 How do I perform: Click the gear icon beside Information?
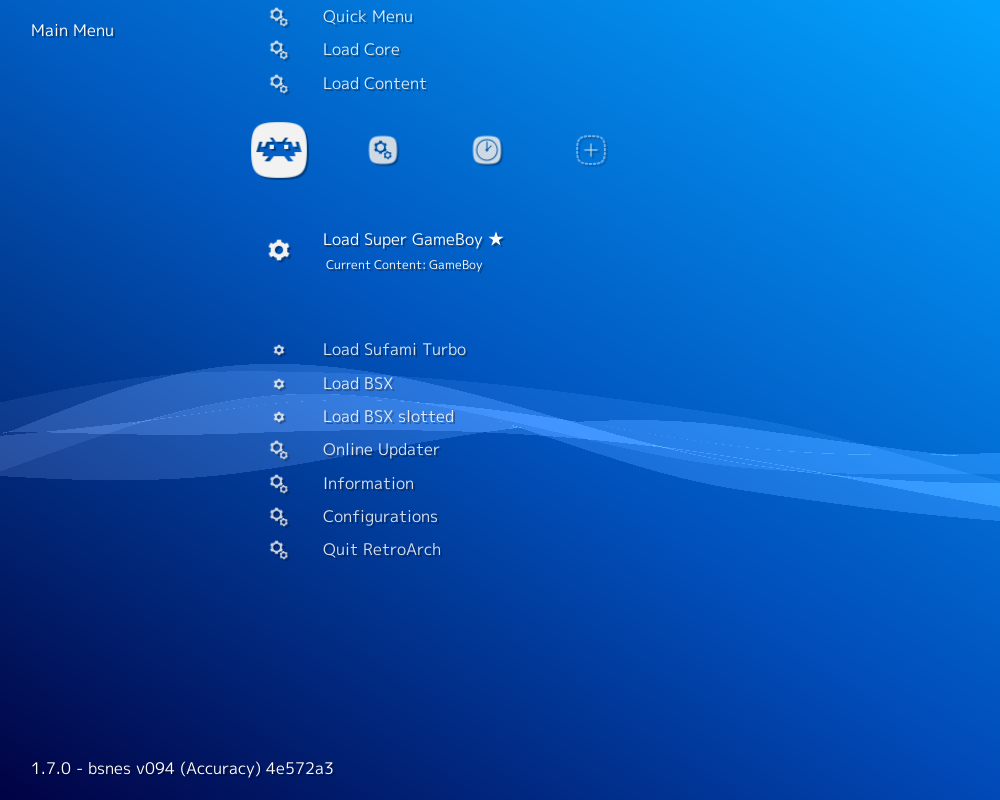279,484
